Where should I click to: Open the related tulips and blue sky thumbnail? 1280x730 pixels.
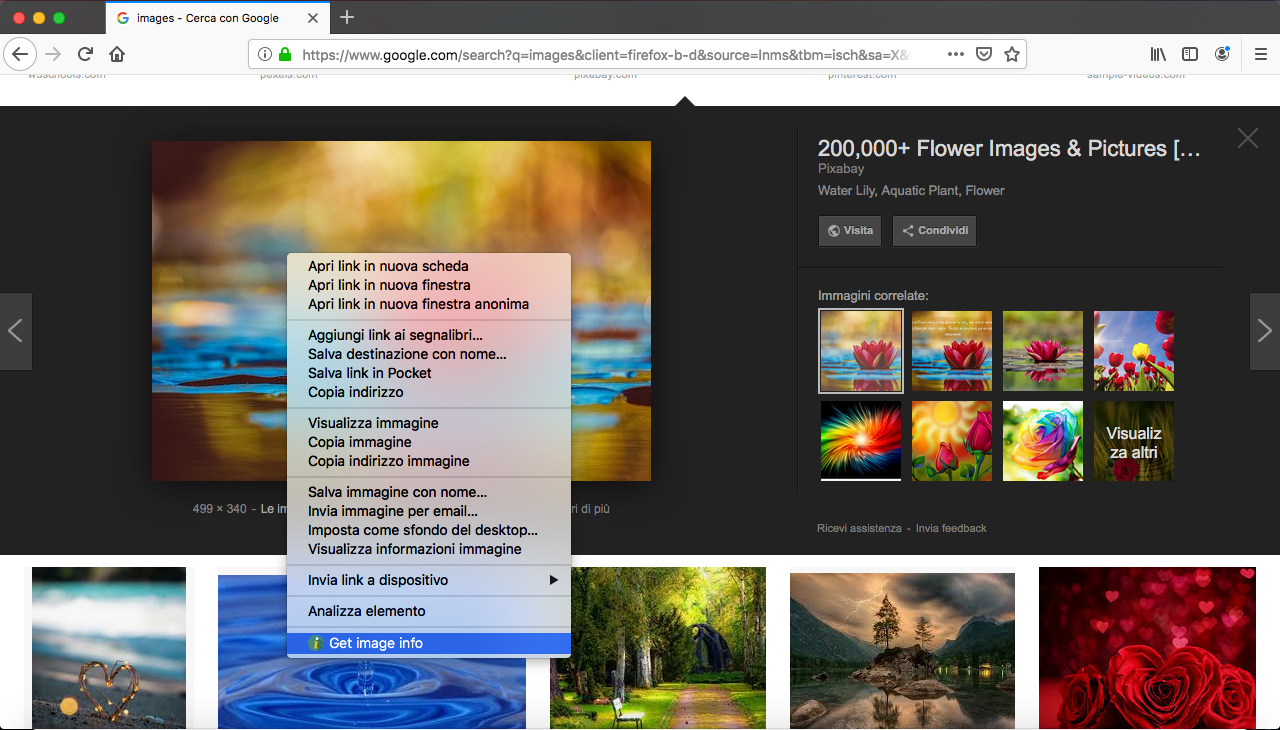1134,351
